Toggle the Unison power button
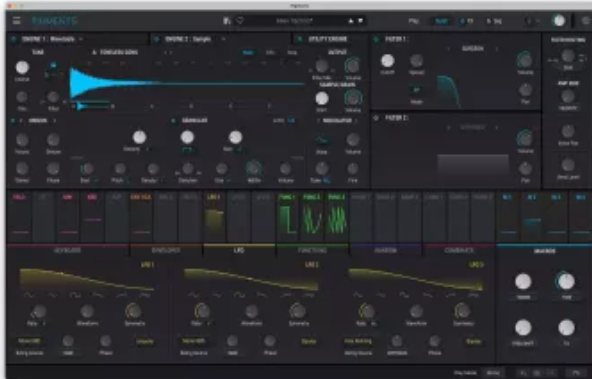The height and width of the screenshot is (379, 592). coord(13,121)
